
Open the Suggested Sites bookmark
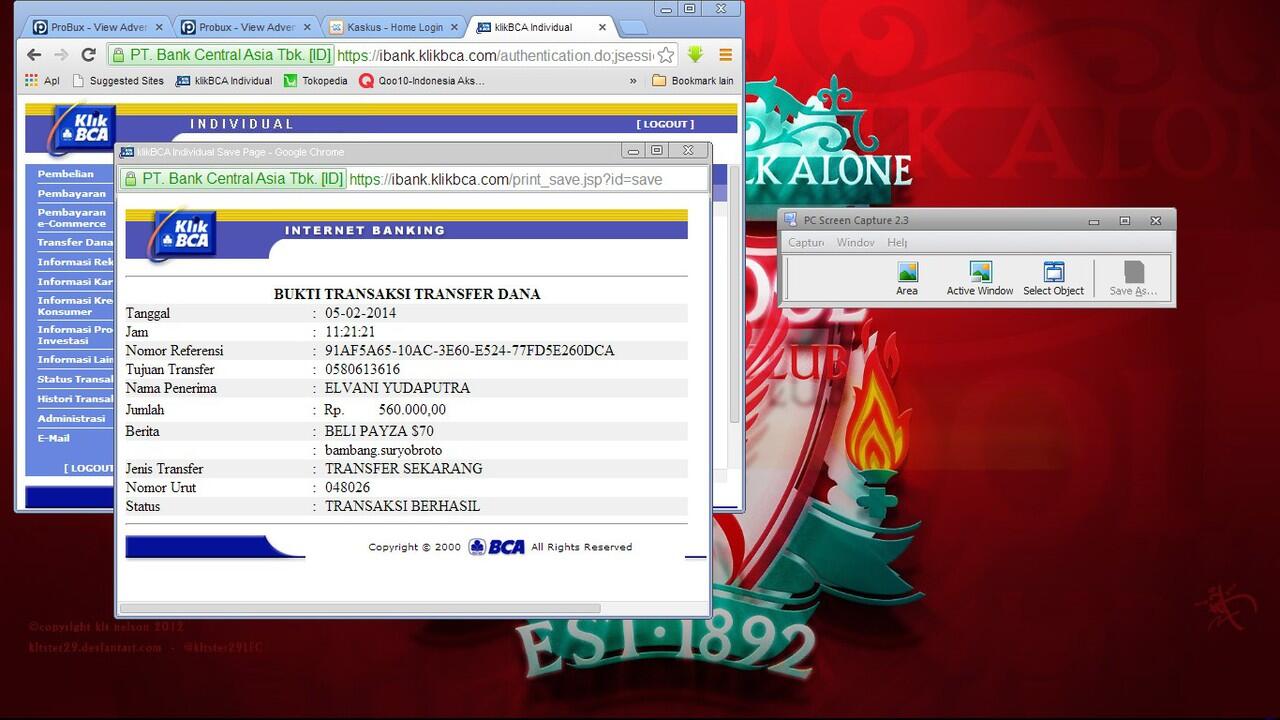coord(118,81)
